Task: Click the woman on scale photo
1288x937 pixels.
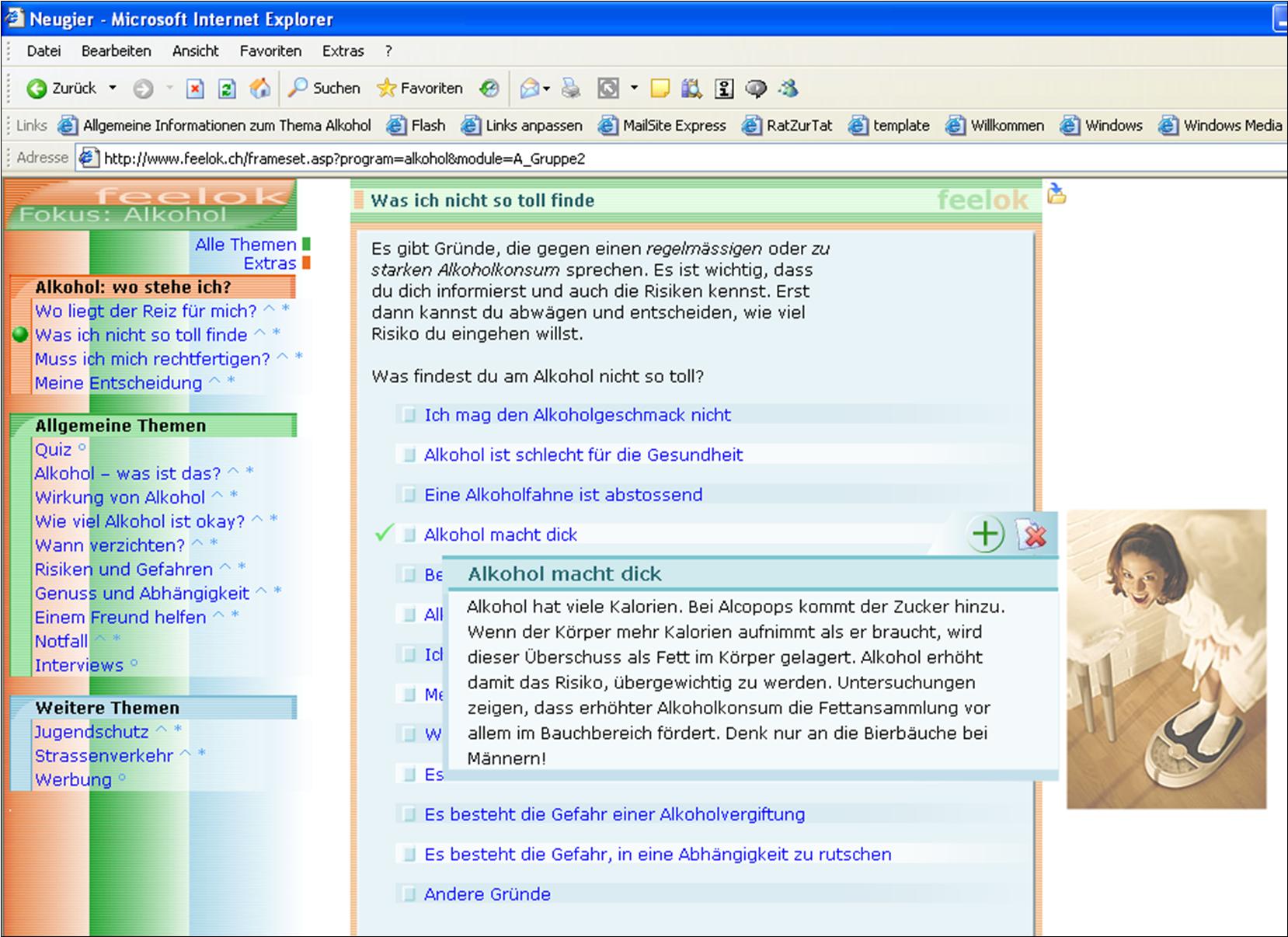Action: pyautogui.click(x=1166, y=659)
